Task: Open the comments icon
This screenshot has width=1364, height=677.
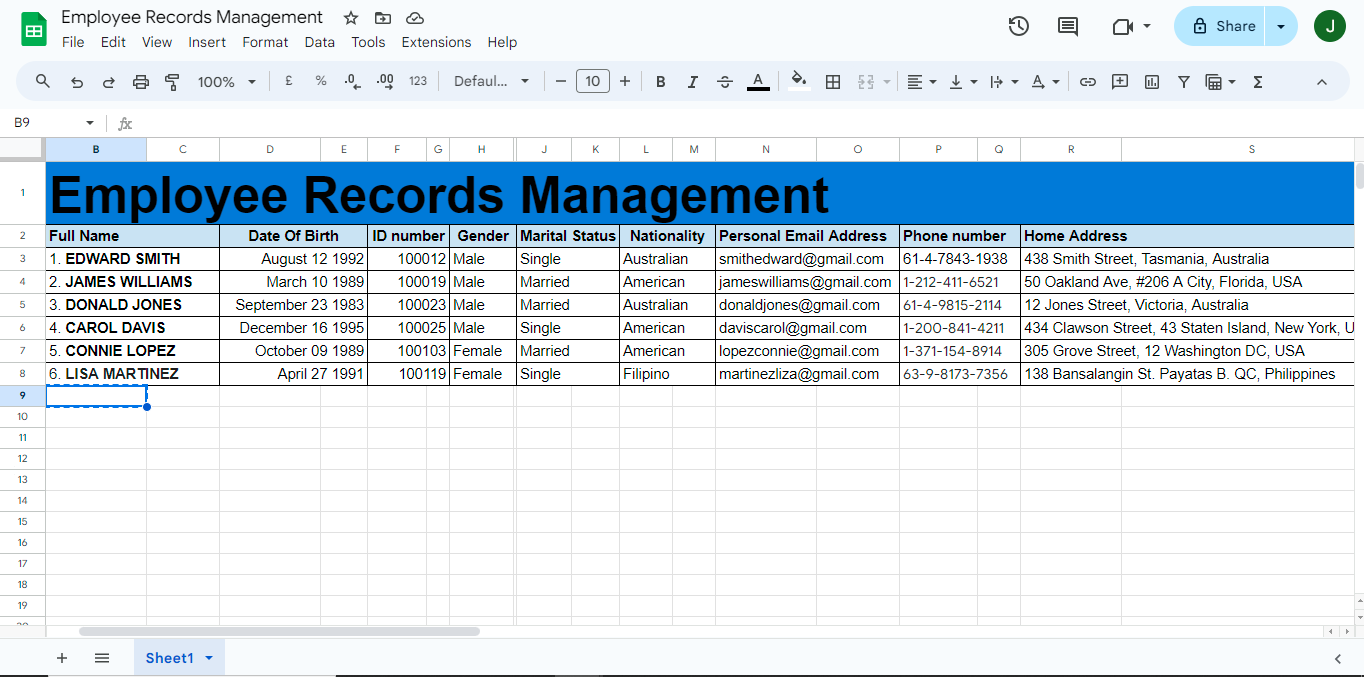Action: pos(1068,27)
